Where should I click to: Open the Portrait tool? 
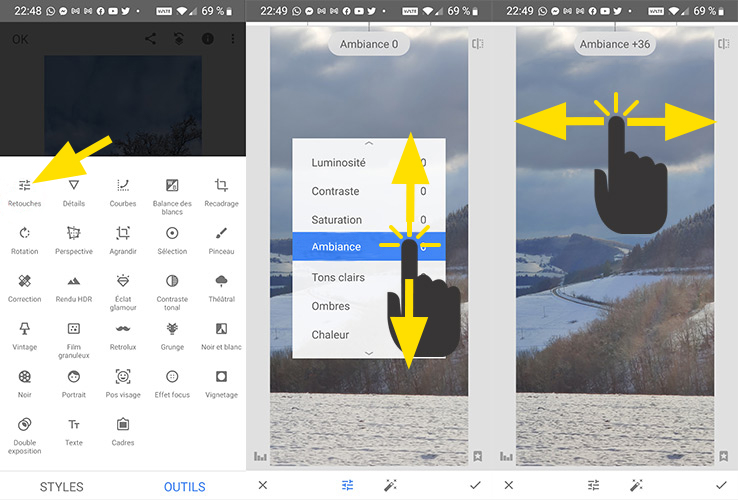pos(74,384)
